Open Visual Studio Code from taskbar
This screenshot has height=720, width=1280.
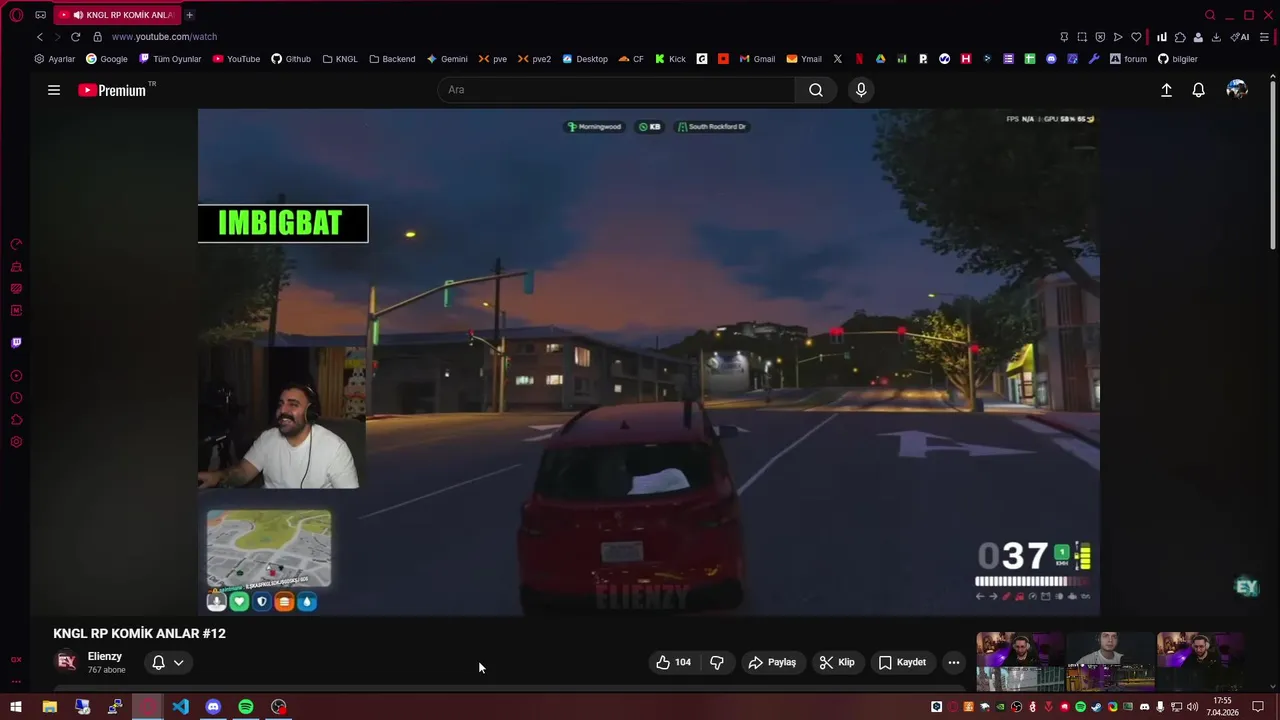click(180, 707)
